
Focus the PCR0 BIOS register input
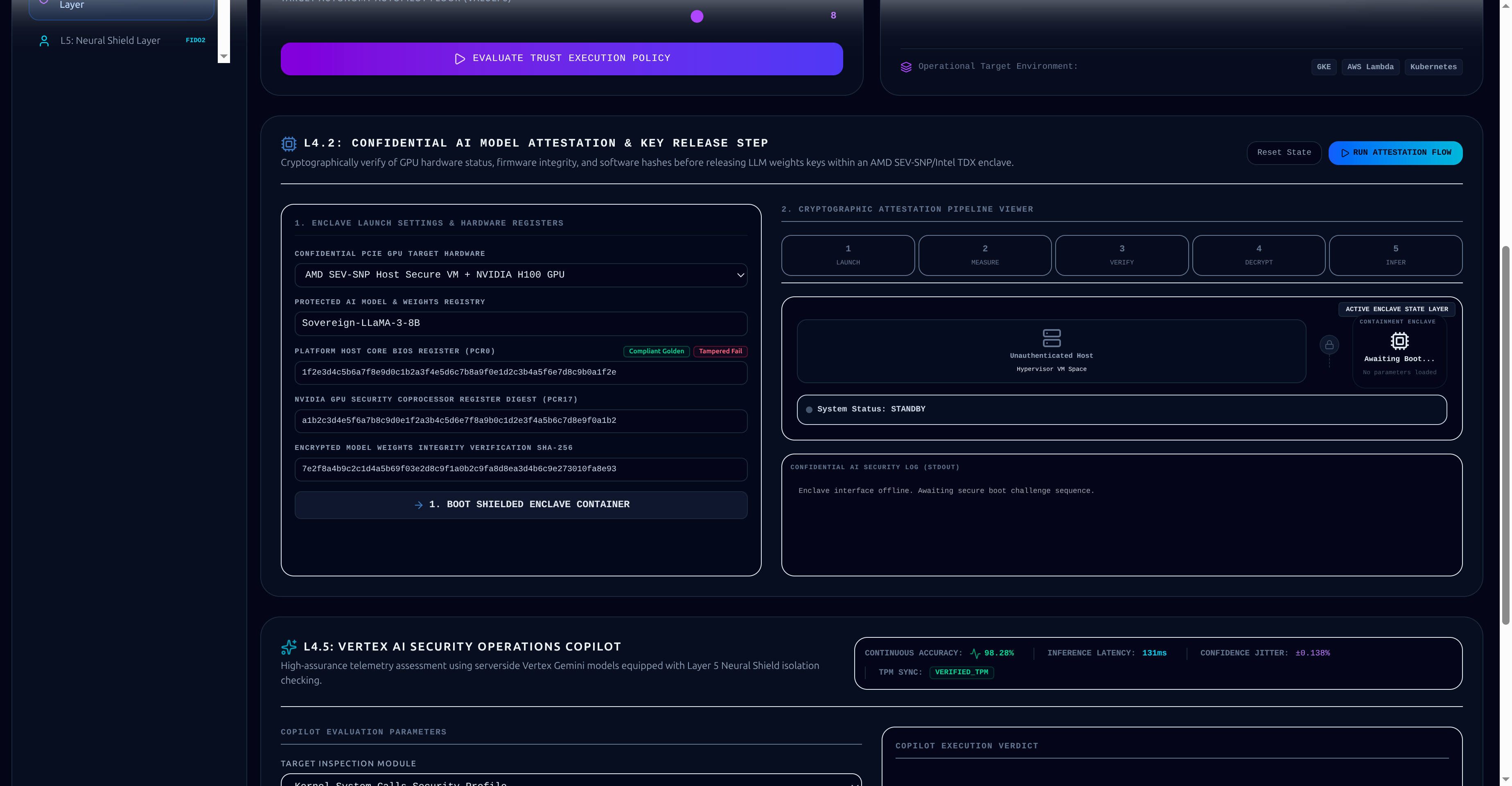coord(521,373)
